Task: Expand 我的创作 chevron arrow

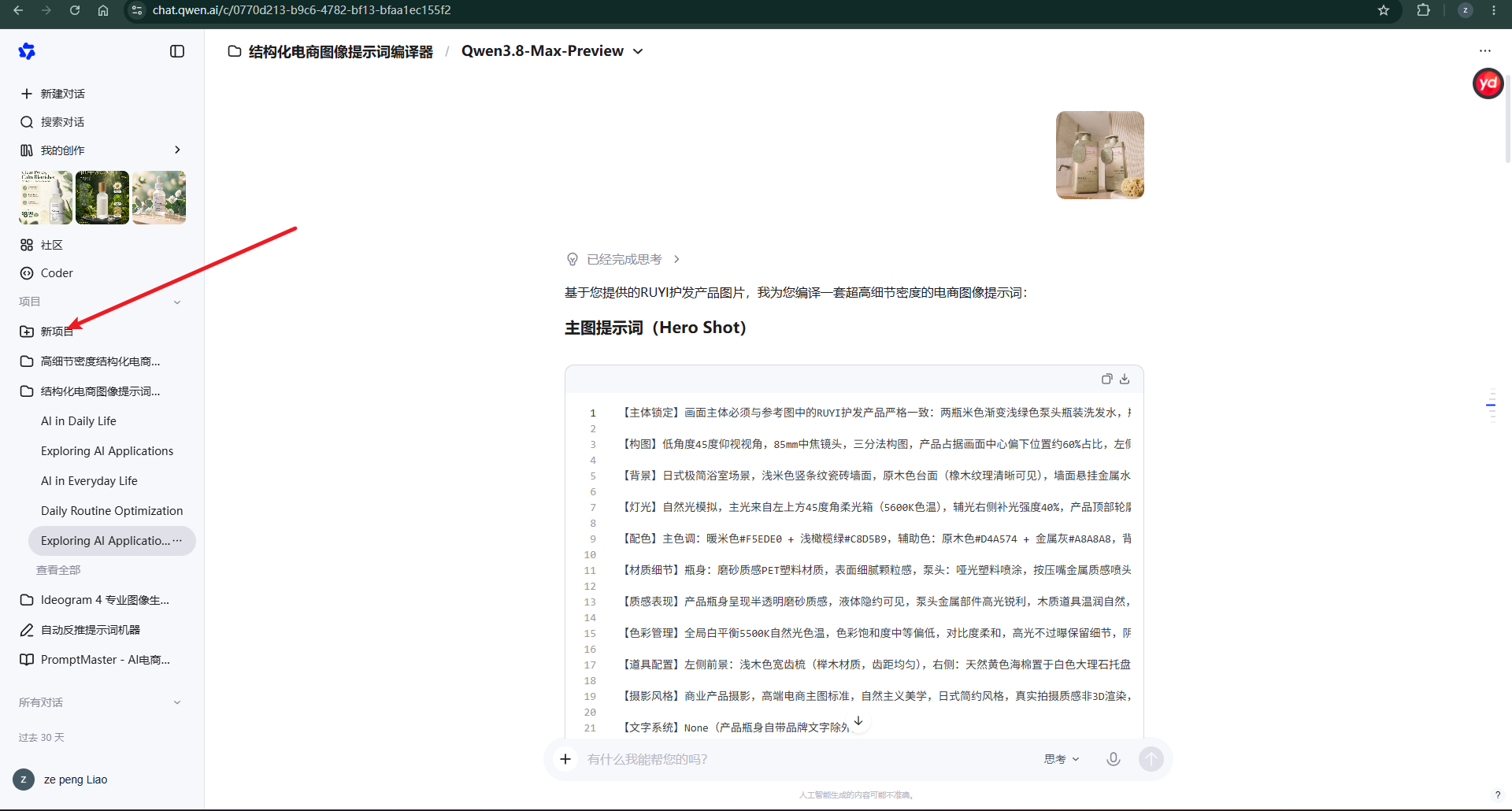Action: (177, 150)
